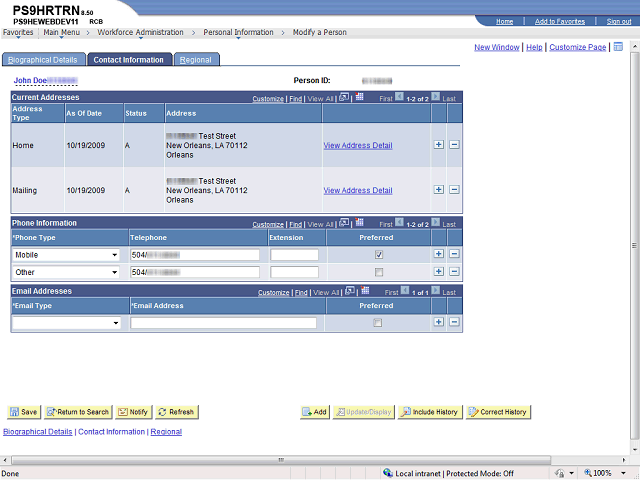The width and height of the screenshot is (640, 480).
Task: Add a row after Home address
Action: (x=438, y=145)
